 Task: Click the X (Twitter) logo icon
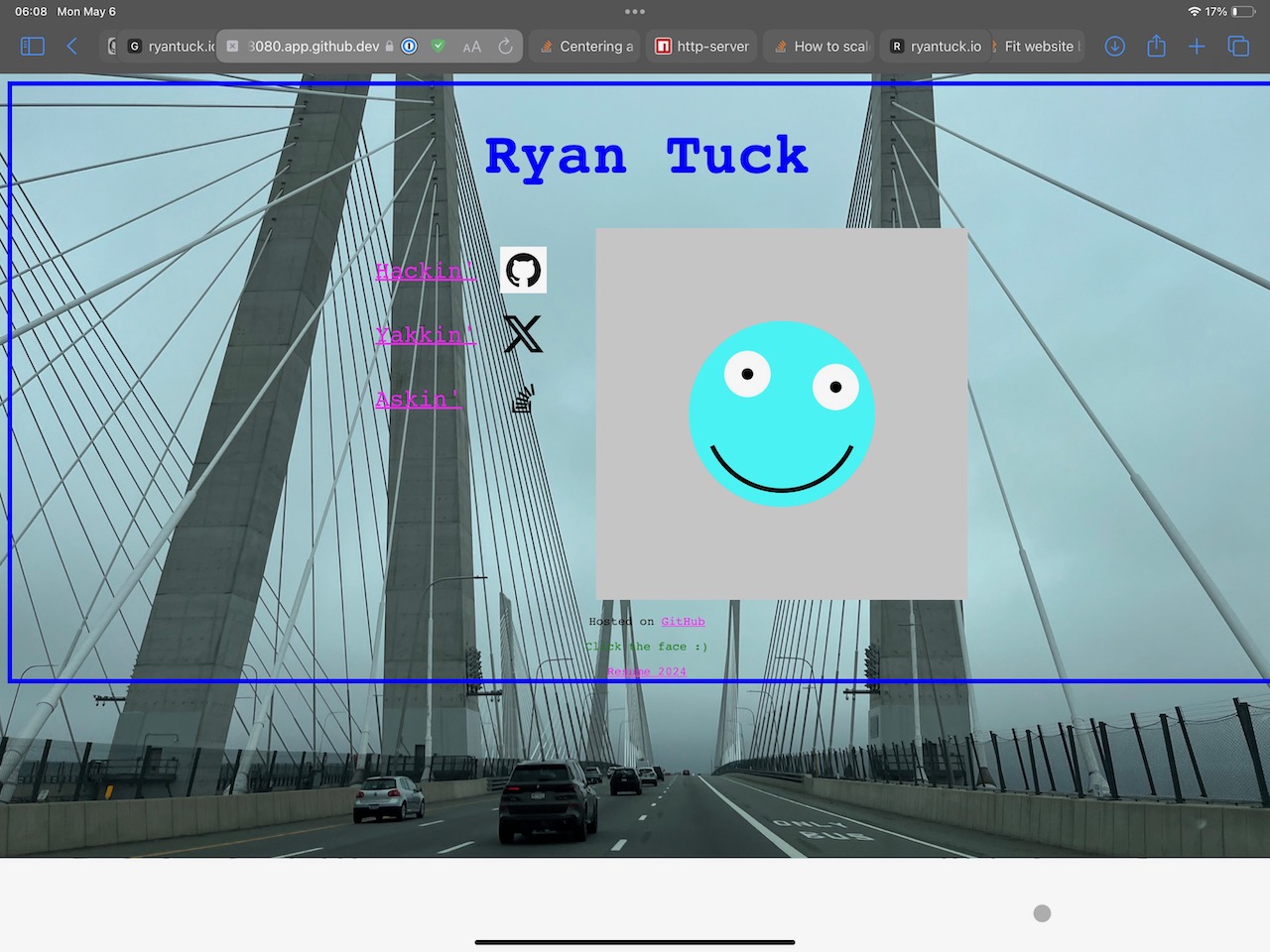point(523,334)
